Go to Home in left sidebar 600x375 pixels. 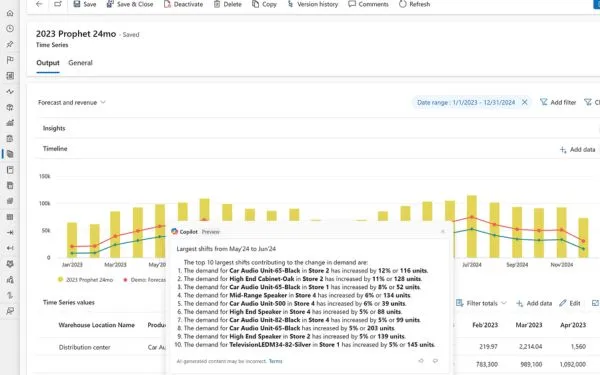(10, 13)
